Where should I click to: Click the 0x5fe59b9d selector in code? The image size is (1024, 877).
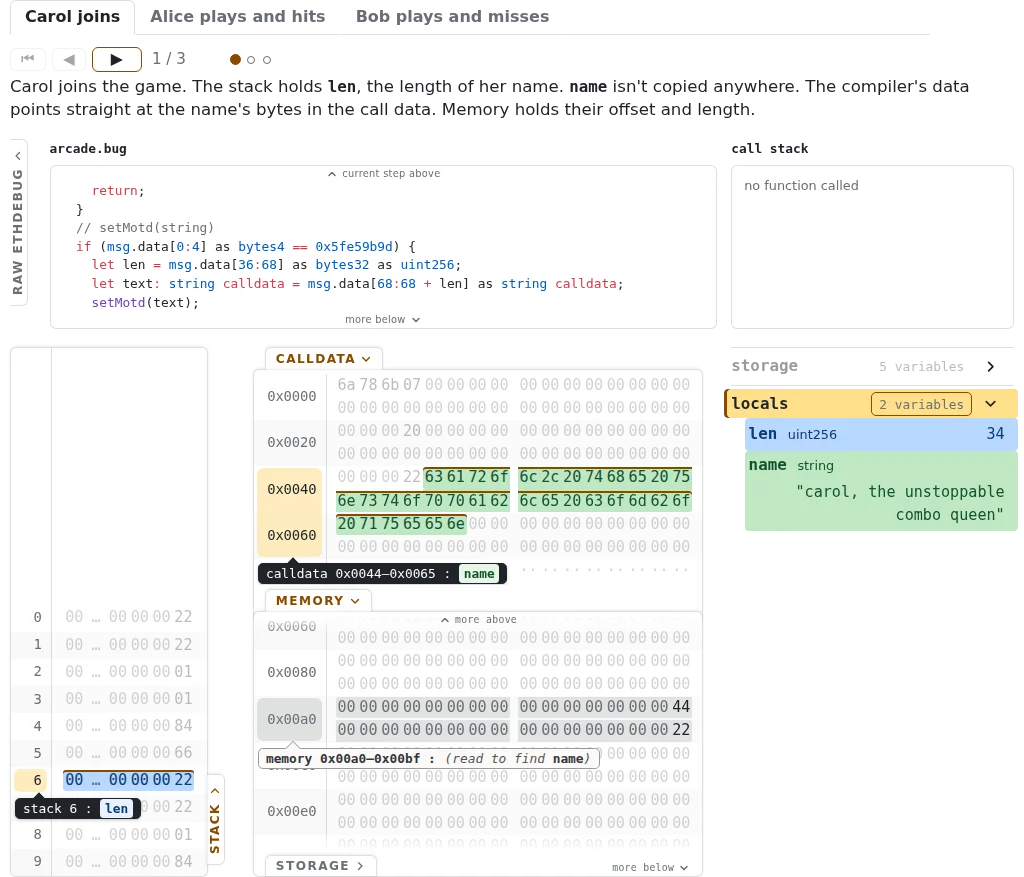coord(355,246)
